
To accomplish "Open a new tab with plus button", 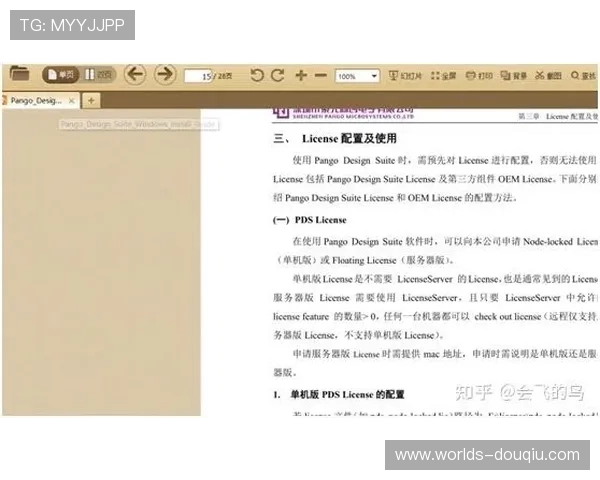I will pos(91,101).
